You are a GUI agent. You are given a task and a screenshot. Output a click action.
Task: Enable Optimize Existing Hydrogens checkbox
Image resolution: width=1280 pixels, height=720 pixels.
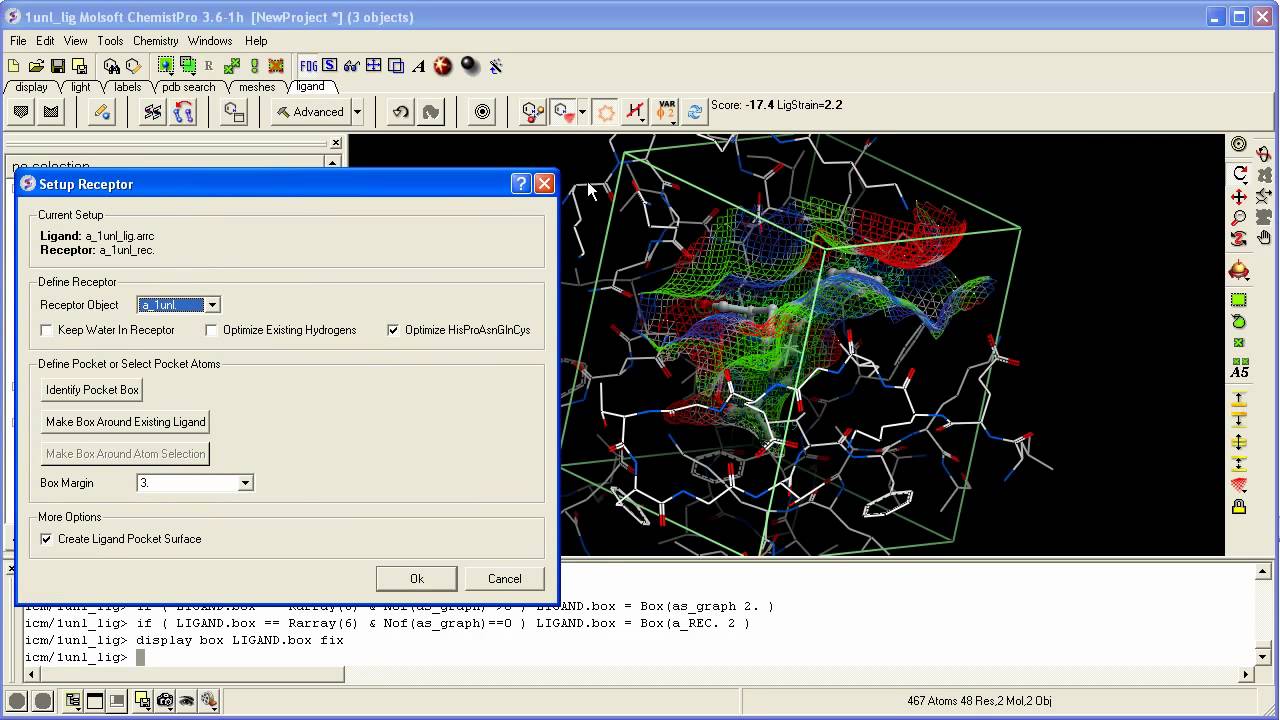tap(211, 330)
